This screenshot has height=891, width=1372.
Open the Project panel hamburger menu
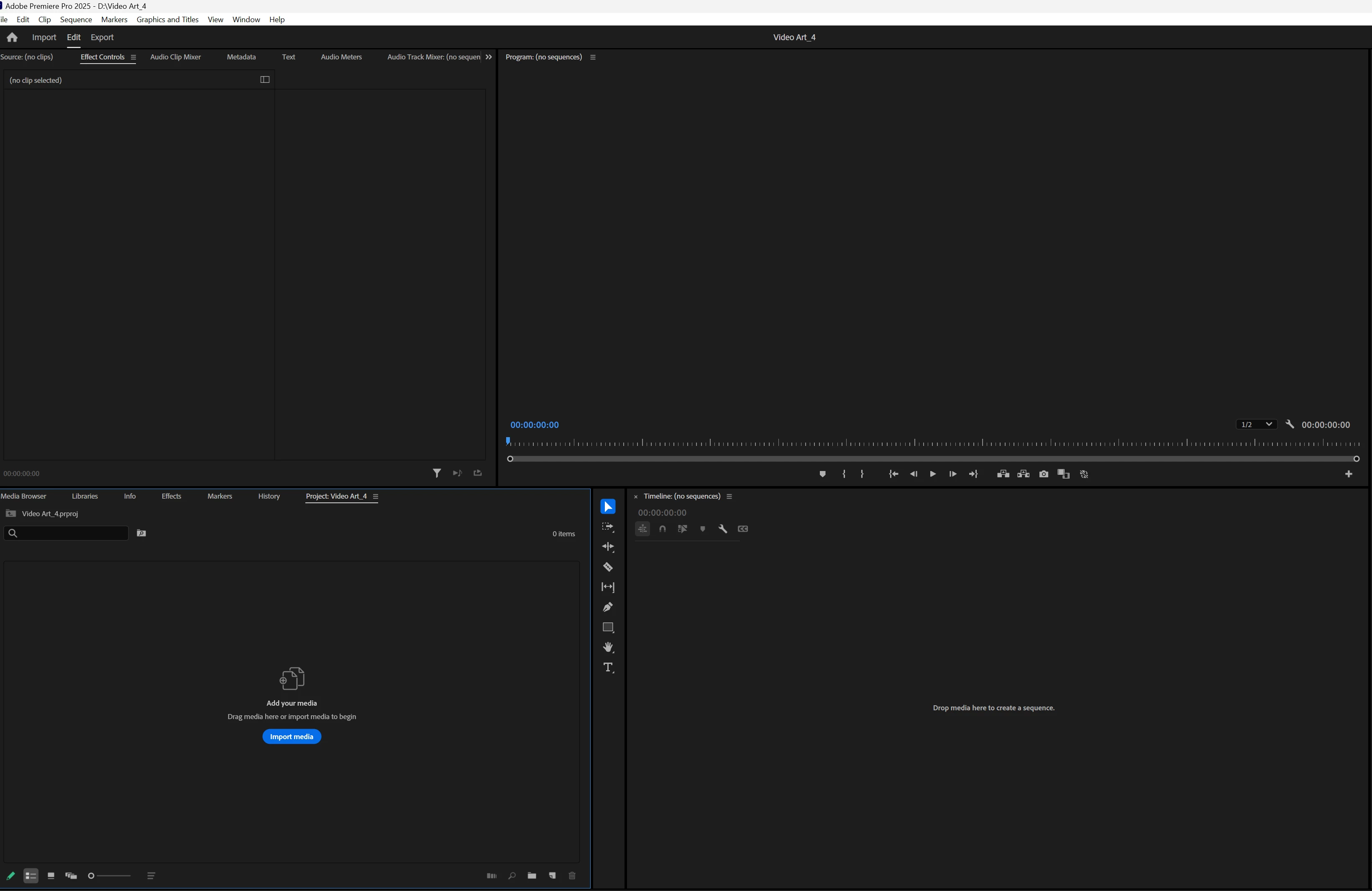tap(375, 496)
